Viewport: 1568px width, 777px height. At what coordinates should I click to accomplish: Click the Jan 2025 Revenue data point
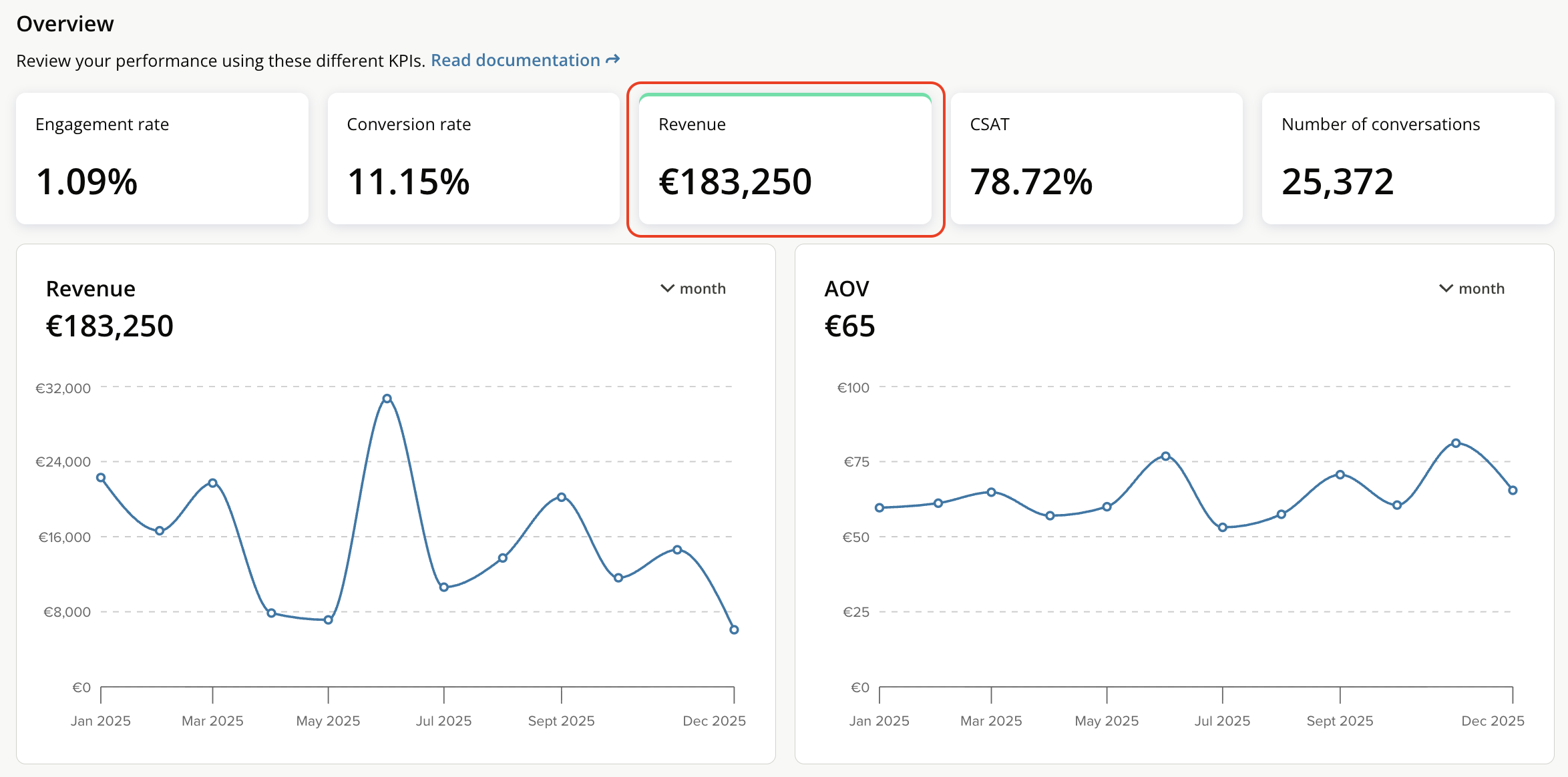coord(101,477)
